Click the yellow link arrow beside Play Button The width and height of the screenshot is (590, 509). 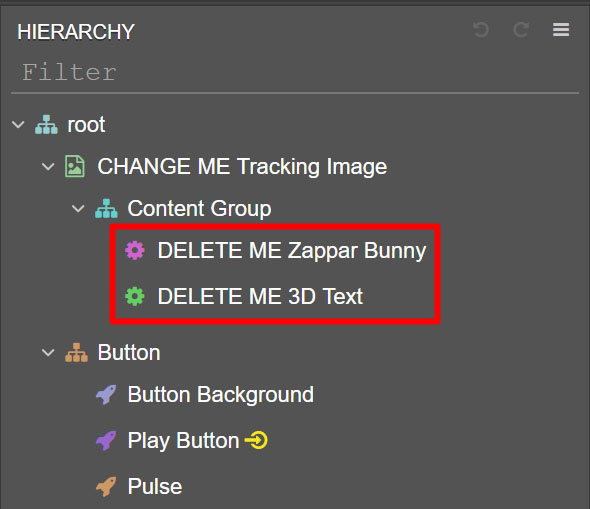(256, 440)
